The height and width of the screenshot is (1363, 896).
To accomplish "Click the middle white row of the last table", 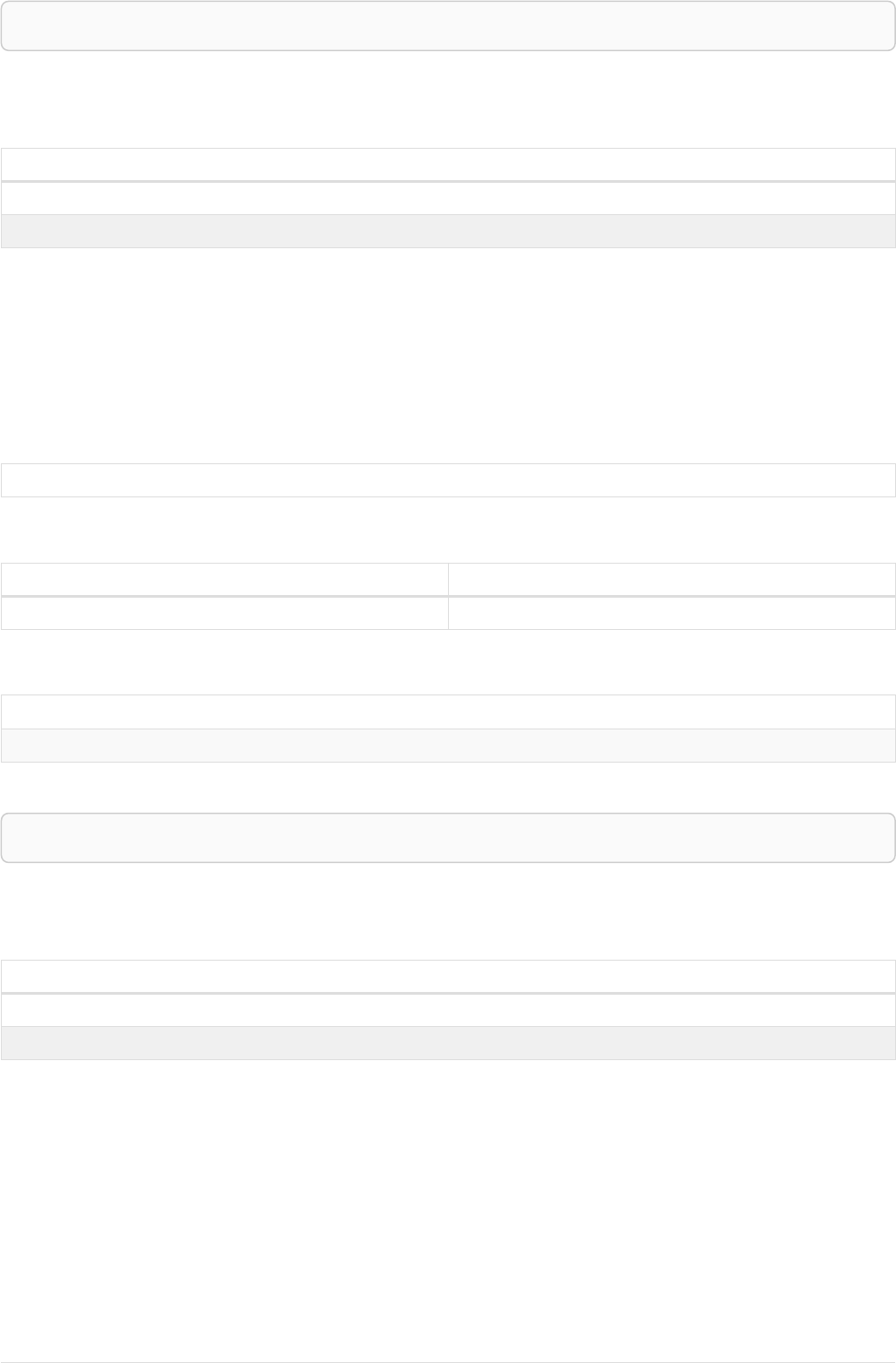I will tap(448, 1010).
